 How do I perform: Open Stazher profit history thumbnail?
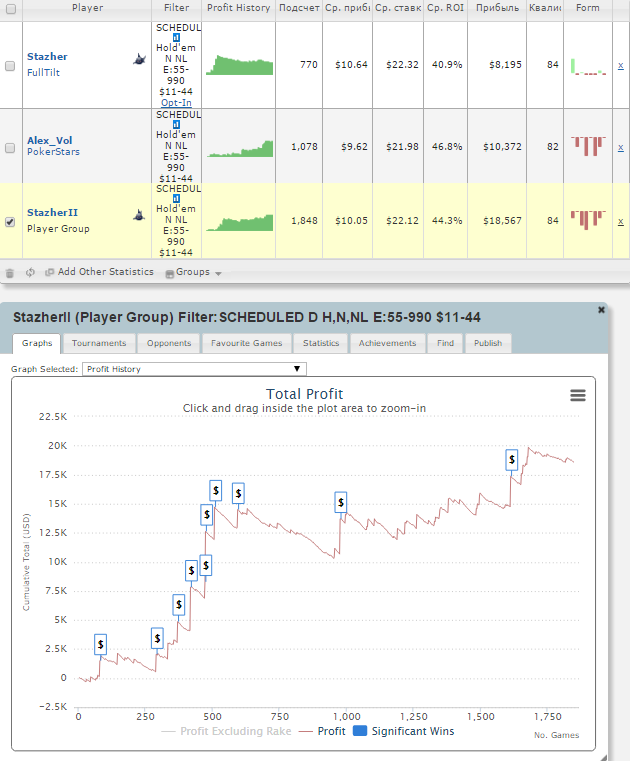point(239,65)
